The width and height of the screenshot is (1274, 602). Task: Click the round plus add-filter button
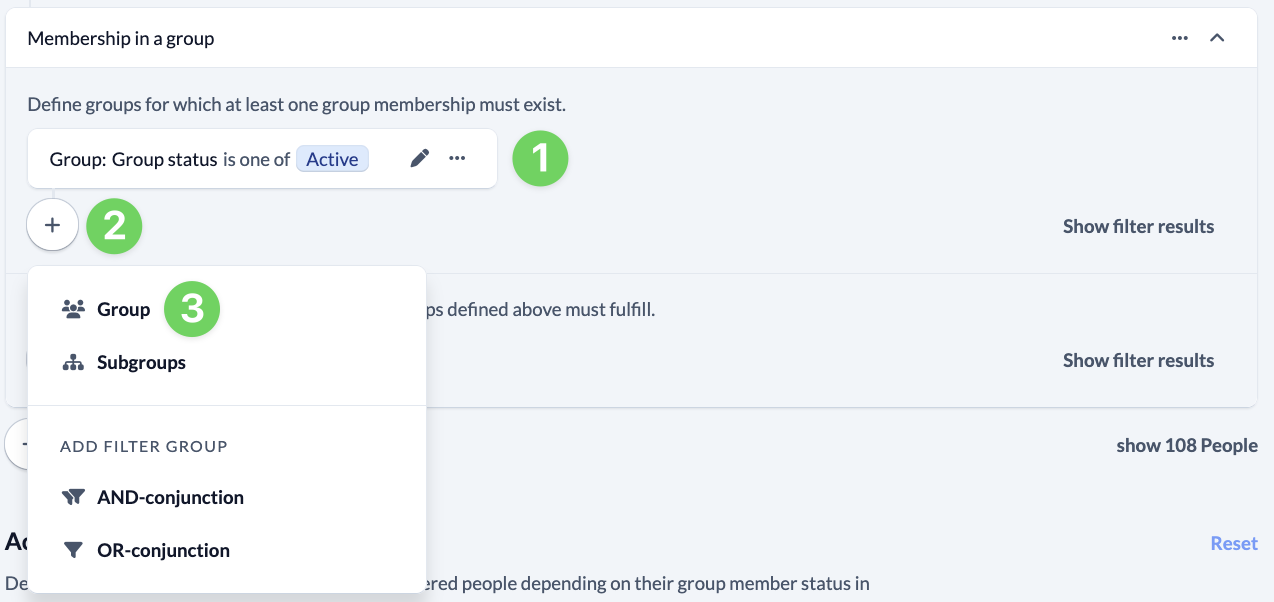[x=53, y=226]
